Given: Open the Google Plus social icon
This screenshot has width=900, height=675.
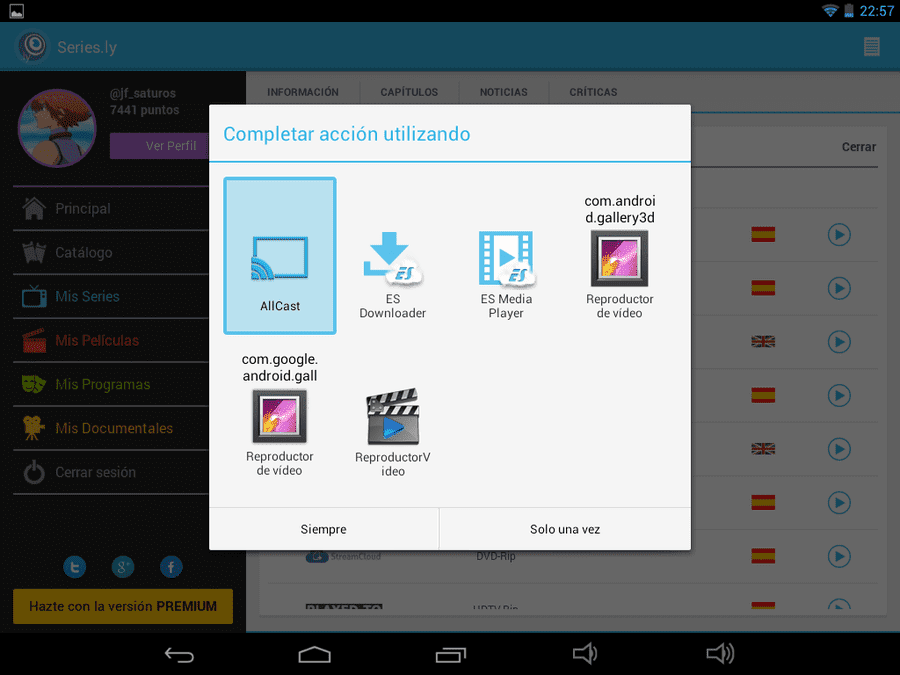Looking at the screenshot, I should click(123, 567).
